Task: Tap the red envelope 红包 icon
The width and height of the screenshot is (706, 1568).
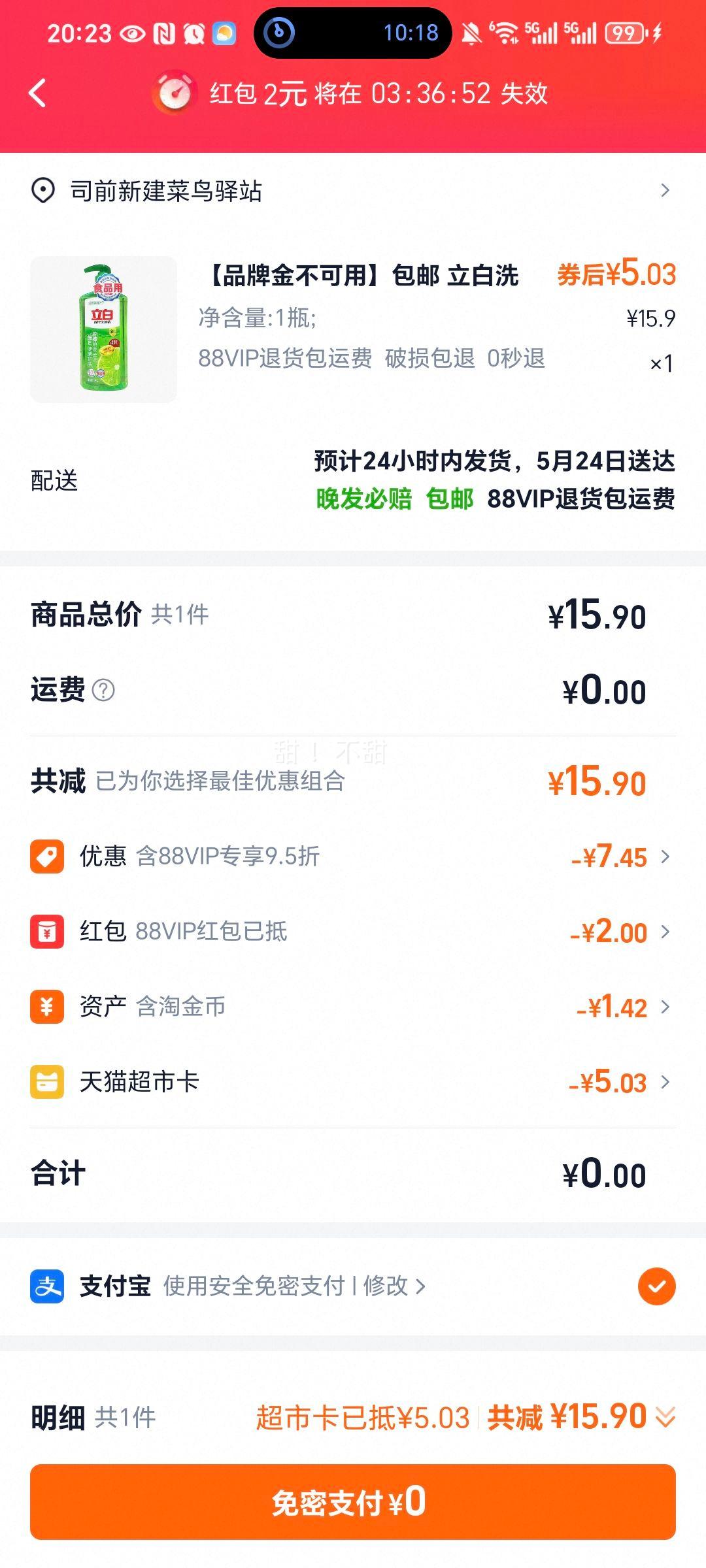Action: pos(47,931)
